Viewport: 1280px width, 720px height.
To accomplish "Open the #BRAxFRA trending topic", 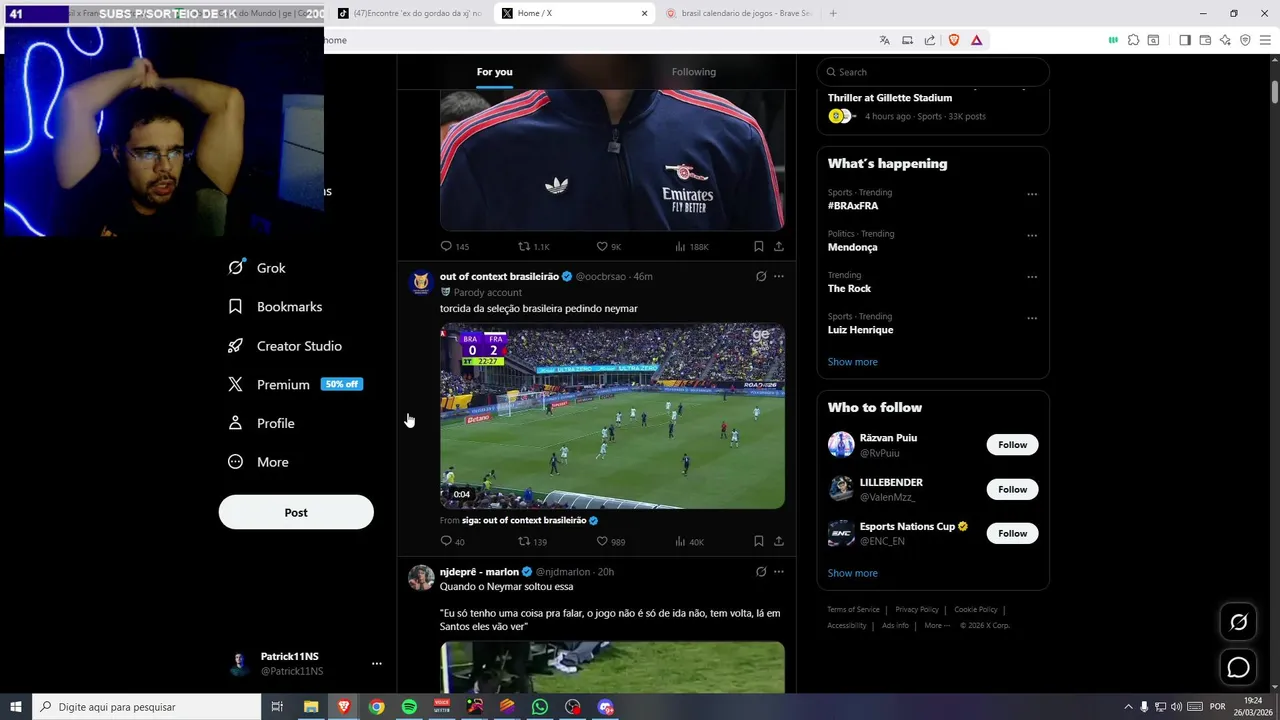I will (853, 206).
